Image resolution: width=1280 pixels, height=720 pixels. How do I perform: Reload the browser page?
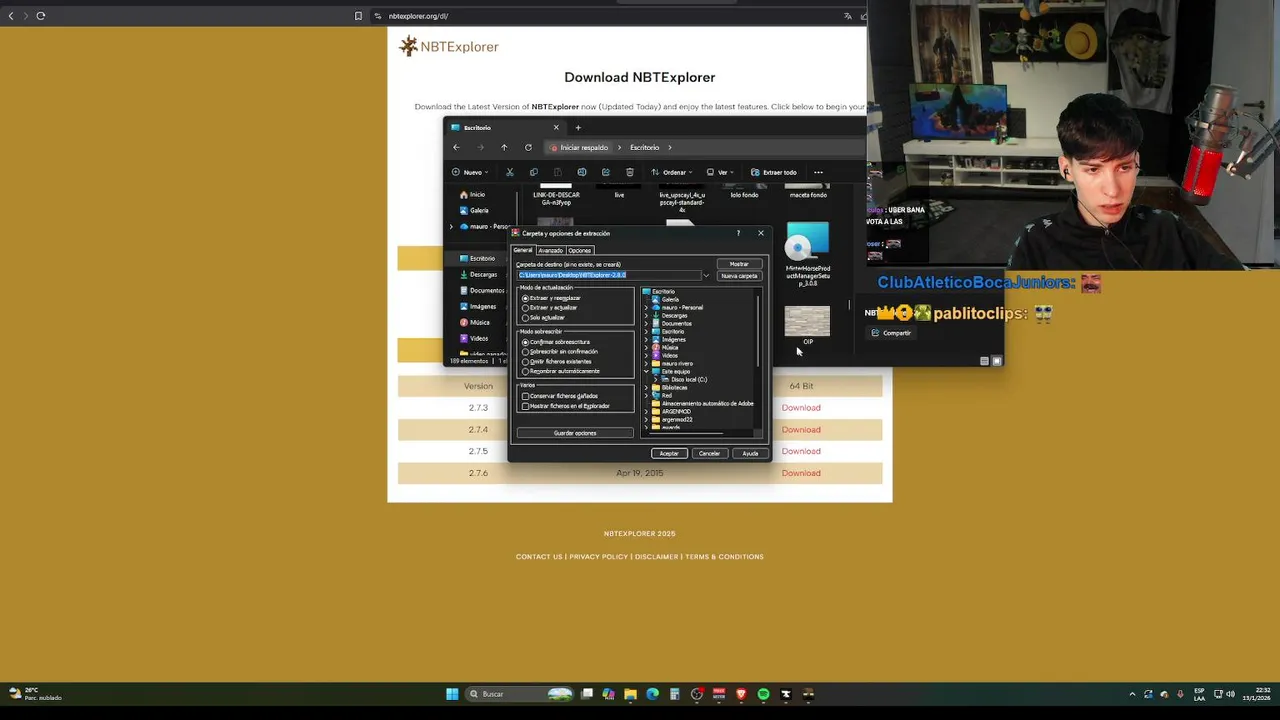[x=40, y=16]
